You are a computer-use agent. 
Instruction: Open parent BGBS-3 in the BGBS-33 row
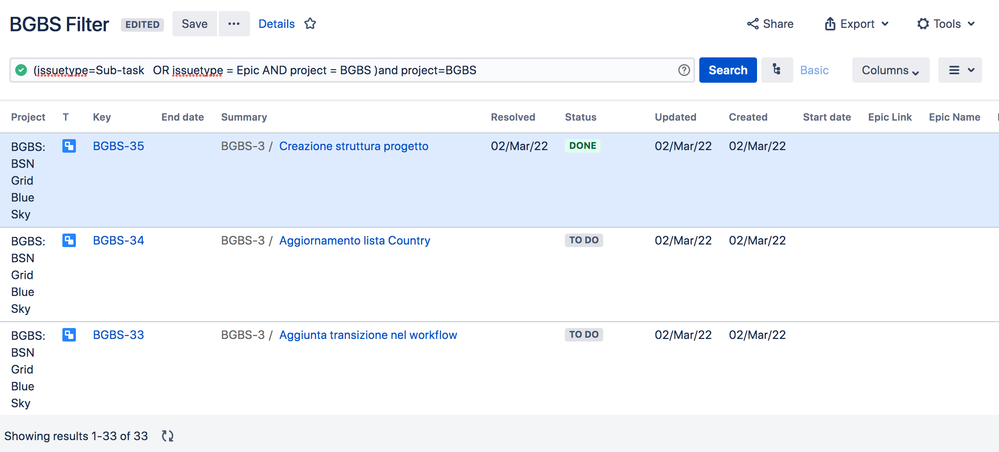click(x=243, y=335)
